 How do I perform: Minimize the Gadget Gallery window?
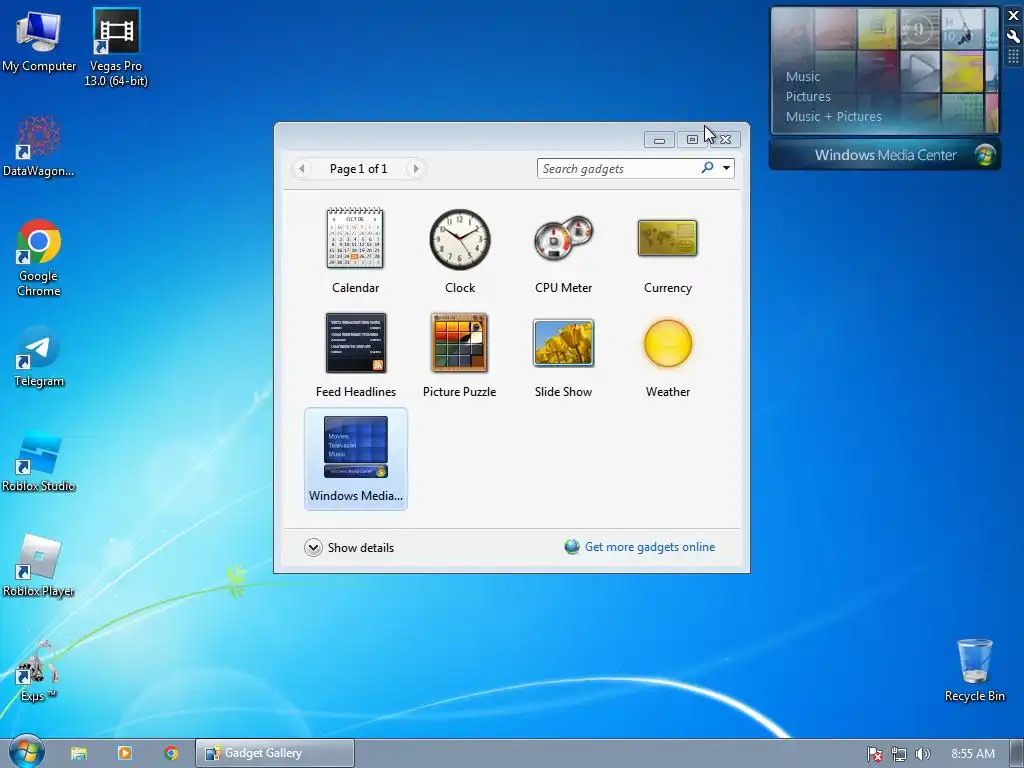click(659, 139)
